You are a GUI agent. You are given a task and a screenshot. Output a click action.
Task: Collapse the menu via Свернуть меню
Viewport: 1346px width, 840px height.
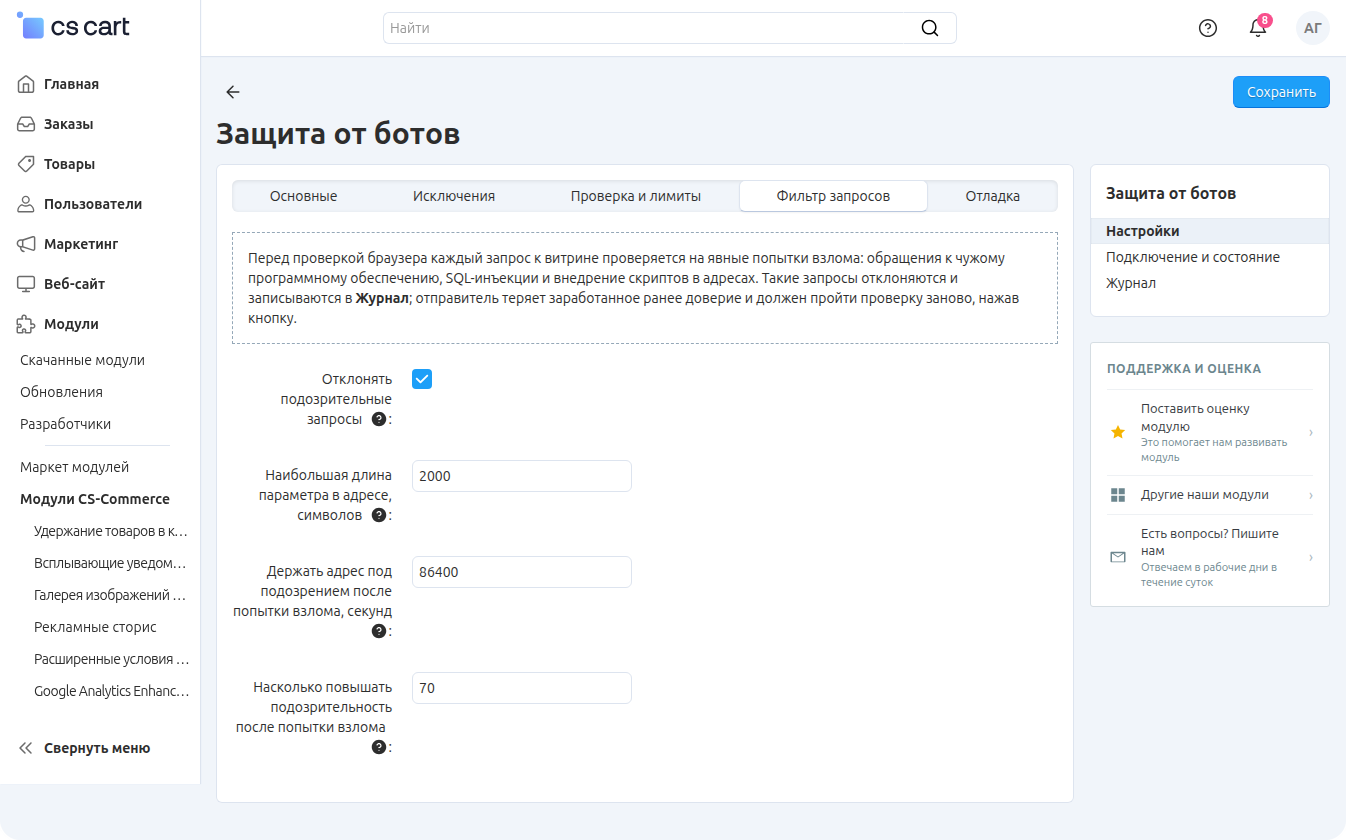coord(85,748)
